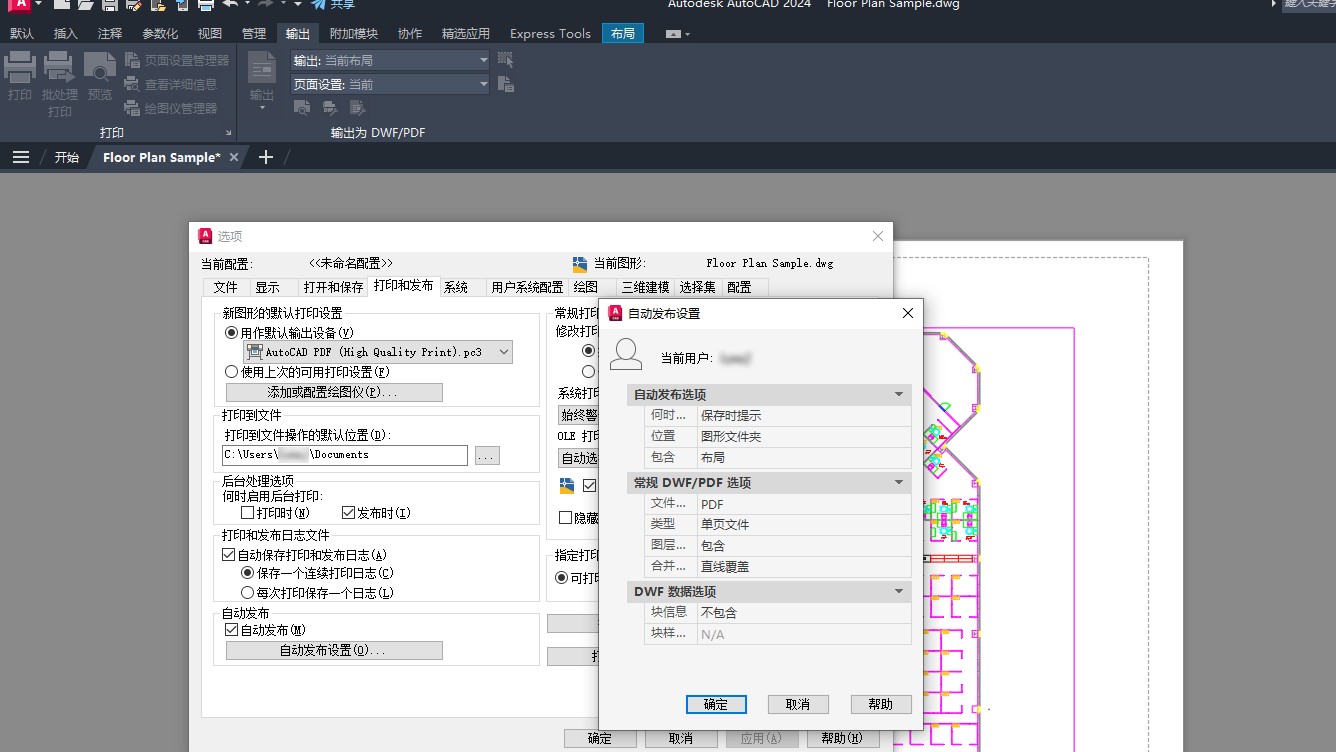The height and width of the screenshot is (752, 1336).
Task: Click the 保存时提示 value in 何时 row
Action: click(731, 416)
